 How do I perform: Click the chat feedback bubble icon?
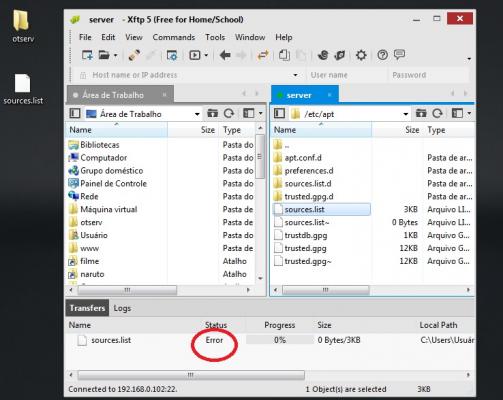coord(399,54)
